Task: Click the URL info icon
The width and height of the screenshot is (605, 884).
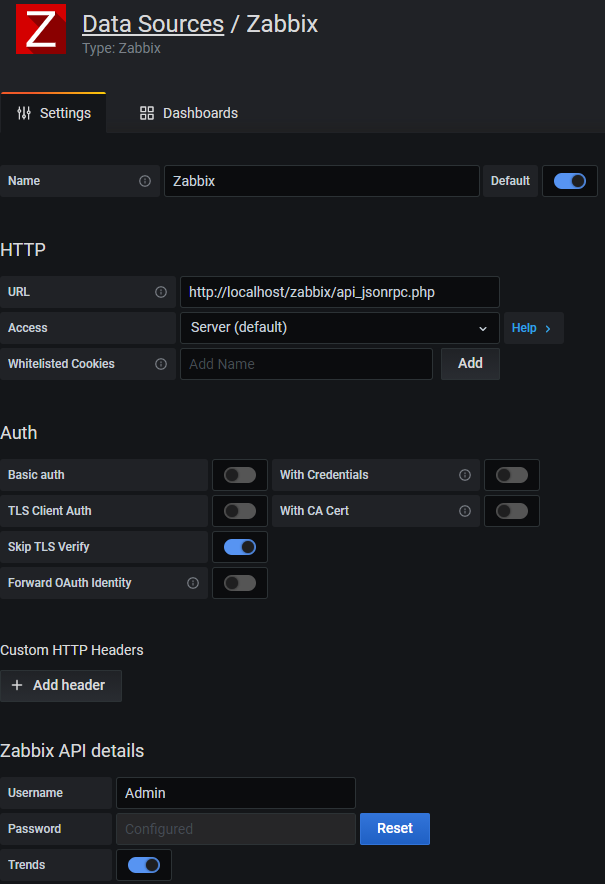Action: [x=161, y=292]
